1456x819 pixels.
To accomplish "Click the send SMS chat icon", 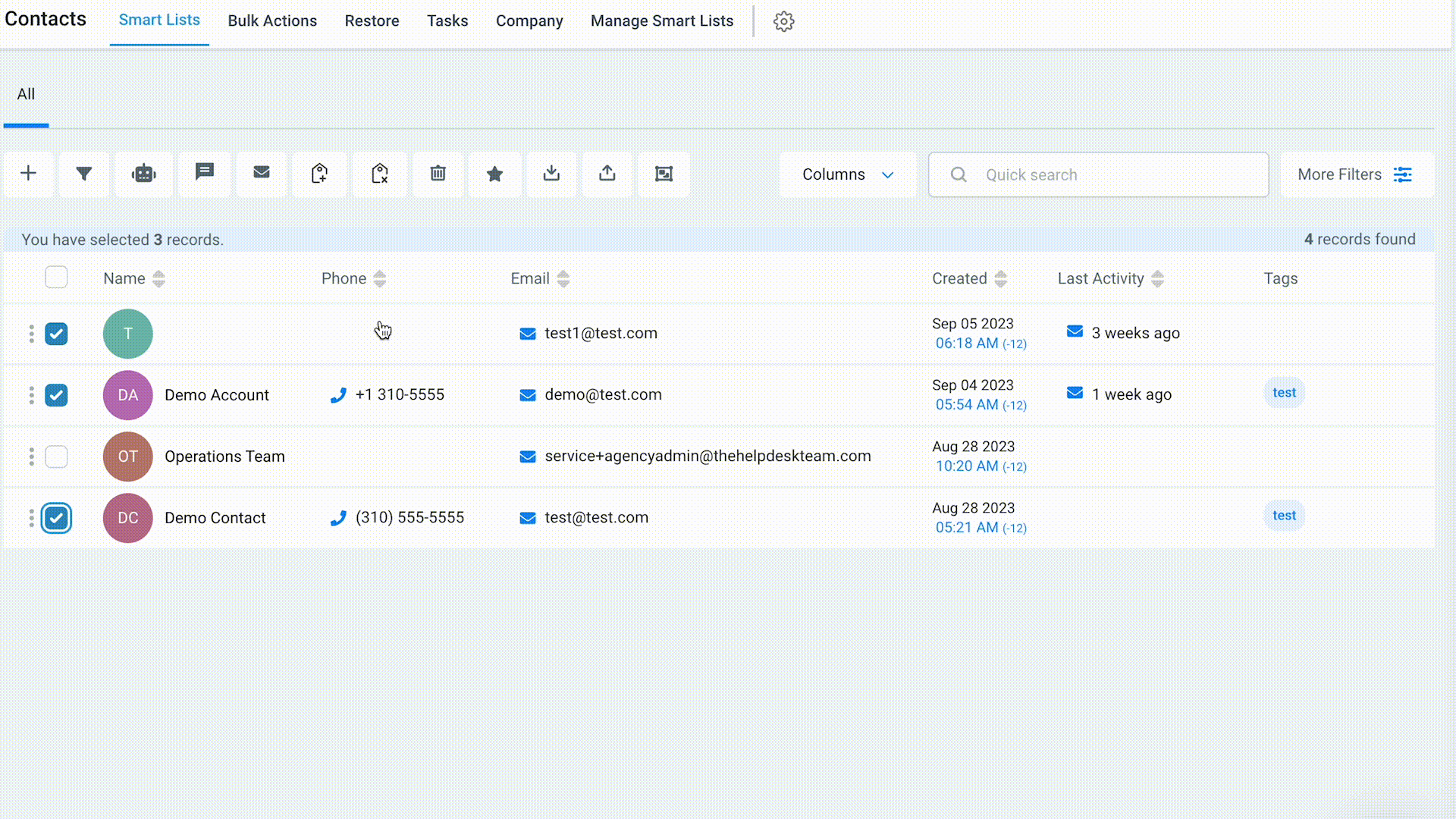I will [x=204, y=172].
